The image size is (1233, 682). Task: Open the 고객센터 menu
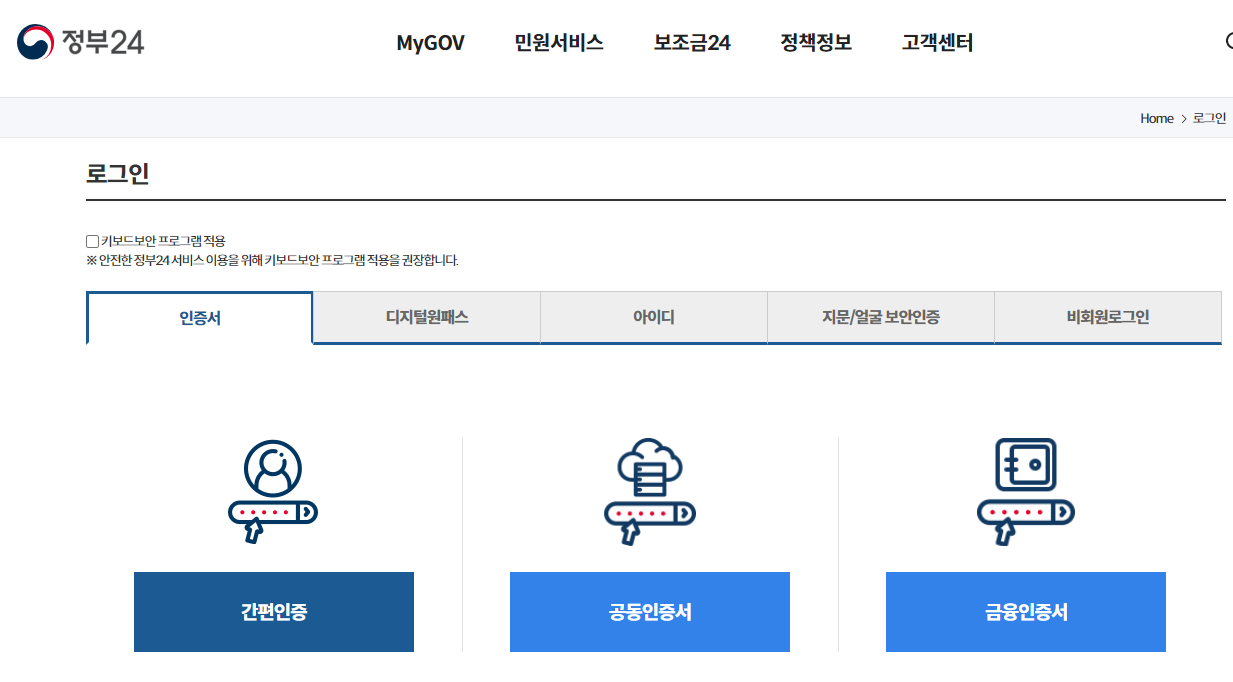click(934, 42)
